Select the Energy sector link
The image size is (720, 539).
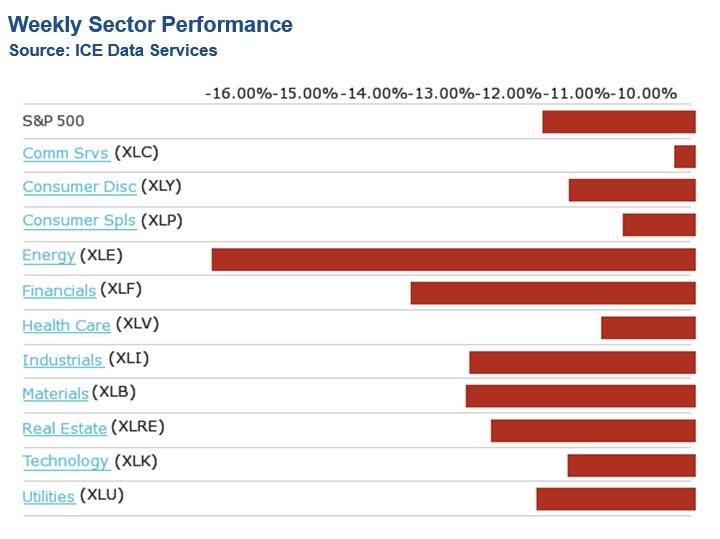(x=49, y=255)
